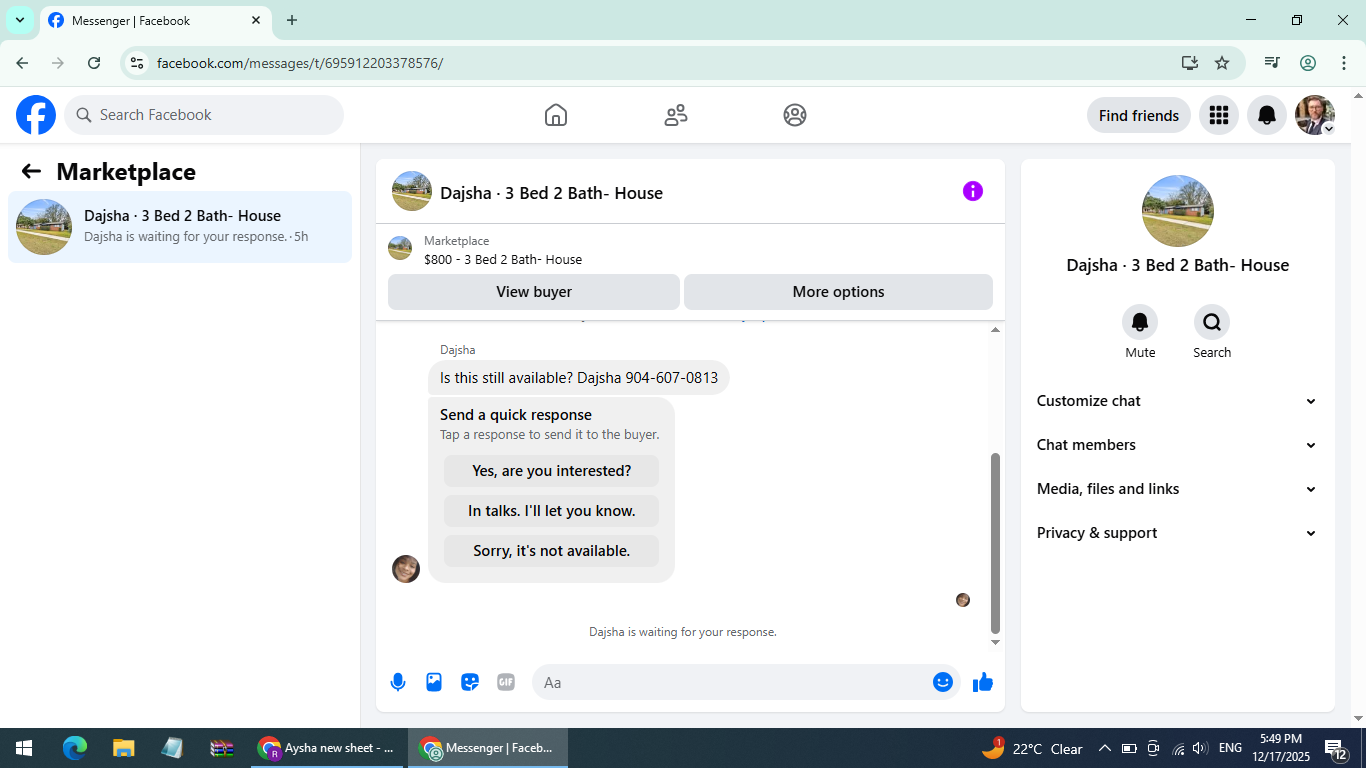
Task: Open File Explorer from taskbar
Action: click(x=123, y=748)
